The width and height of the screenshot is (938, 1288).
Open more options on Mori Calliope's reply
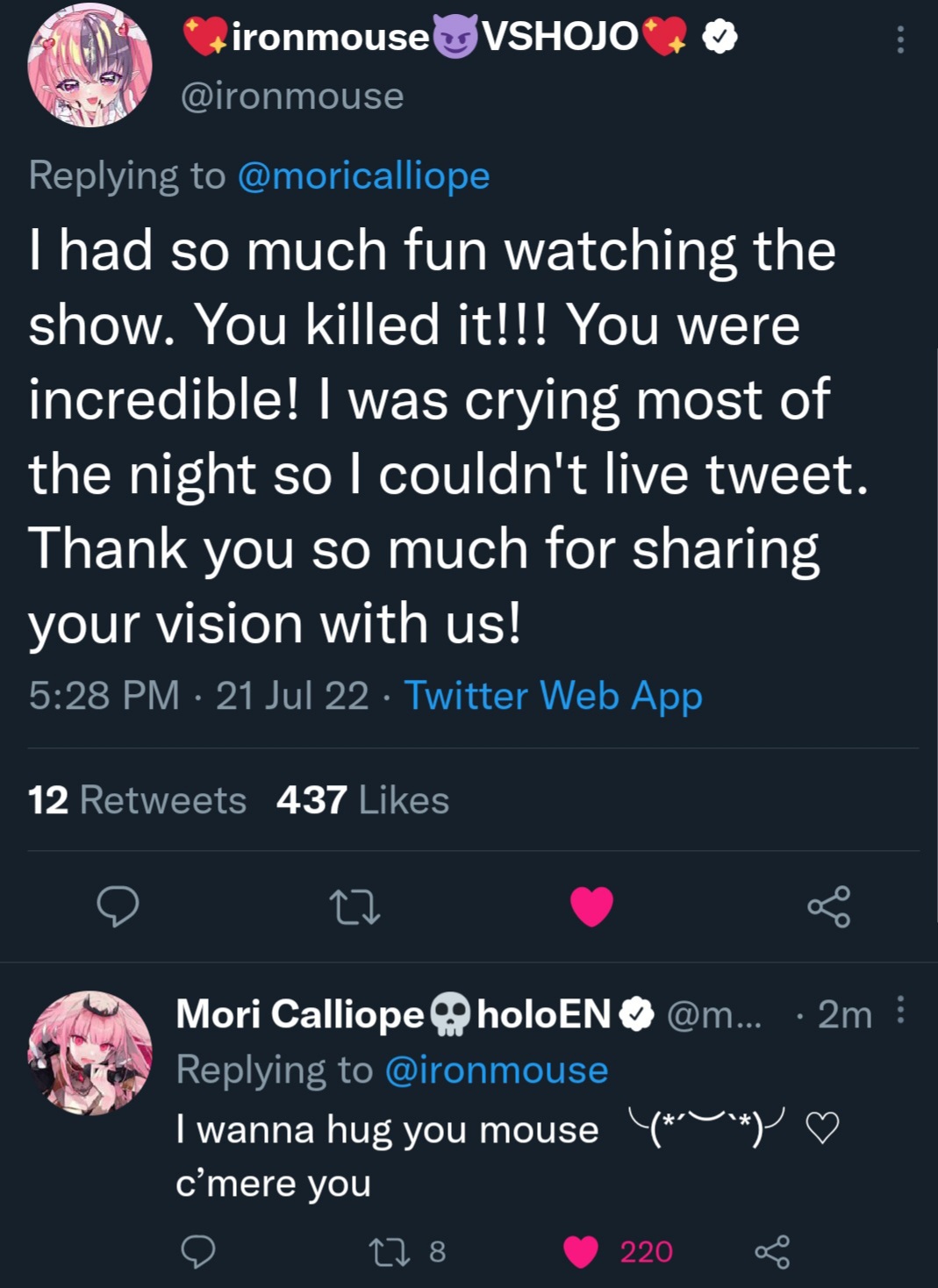(x=900, y=1011)
